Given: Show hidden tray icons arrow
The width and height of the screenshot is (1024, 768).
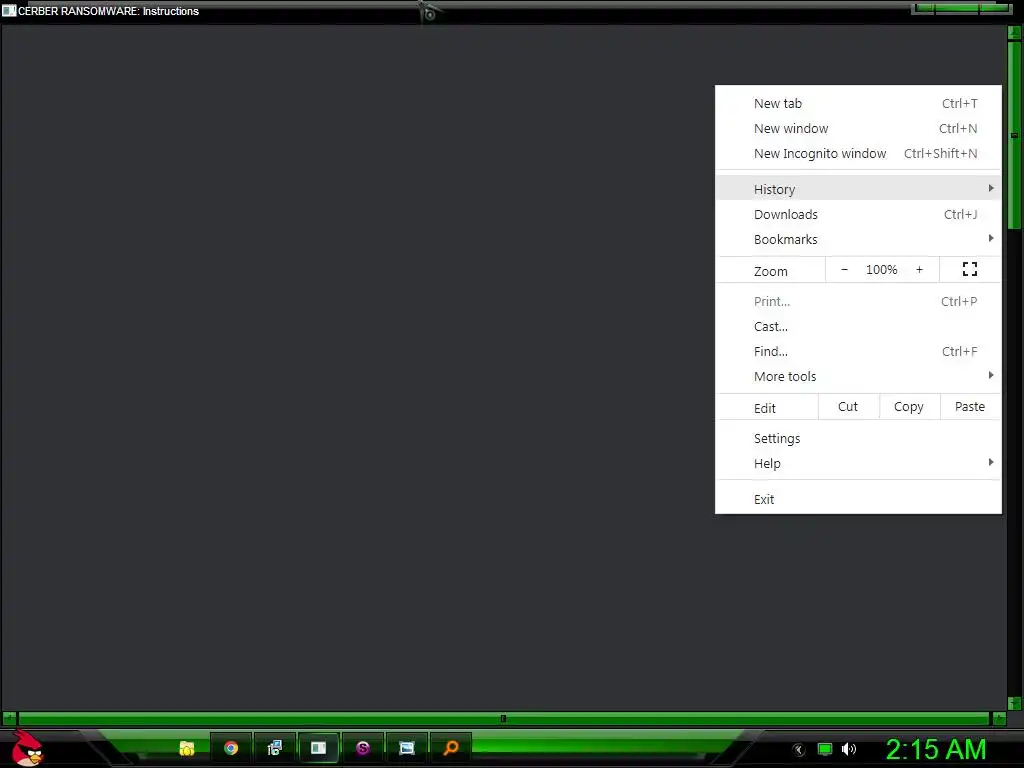Looking at the screenshot, I should [799, 750].
